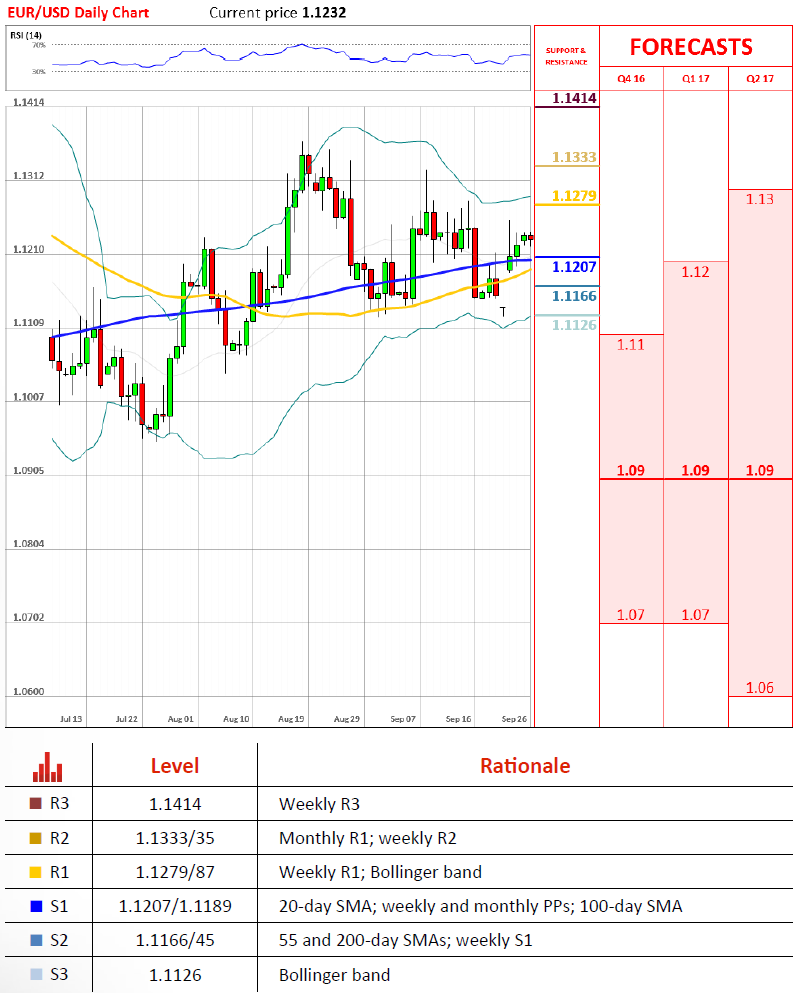The width and height of the screenshot is (798, 993).
Task: Click the 1.0600 price axis label
Action: [28, 691]
